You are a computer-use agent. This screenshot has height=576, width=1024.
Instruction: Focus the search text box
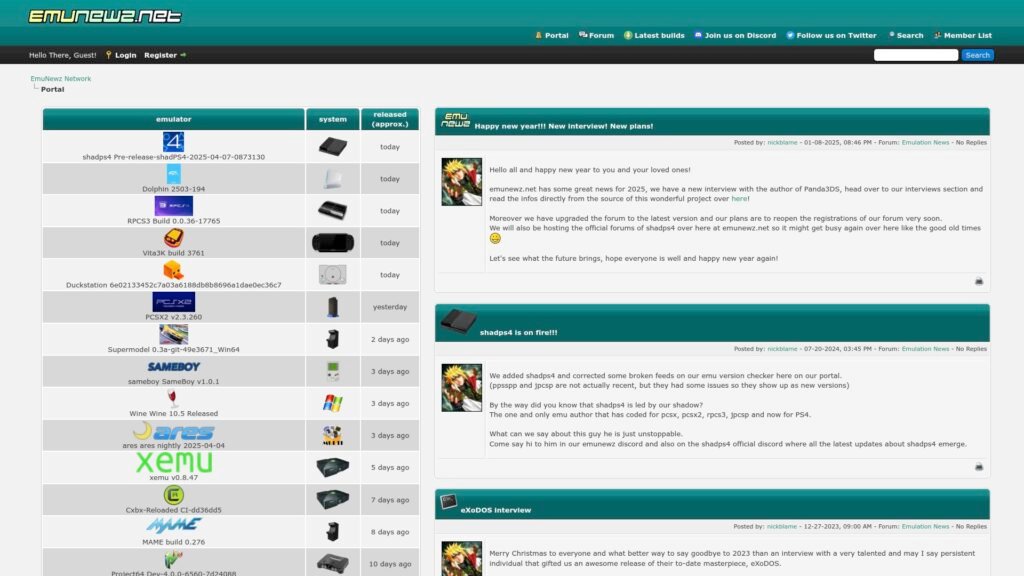[x=916, y=55]
